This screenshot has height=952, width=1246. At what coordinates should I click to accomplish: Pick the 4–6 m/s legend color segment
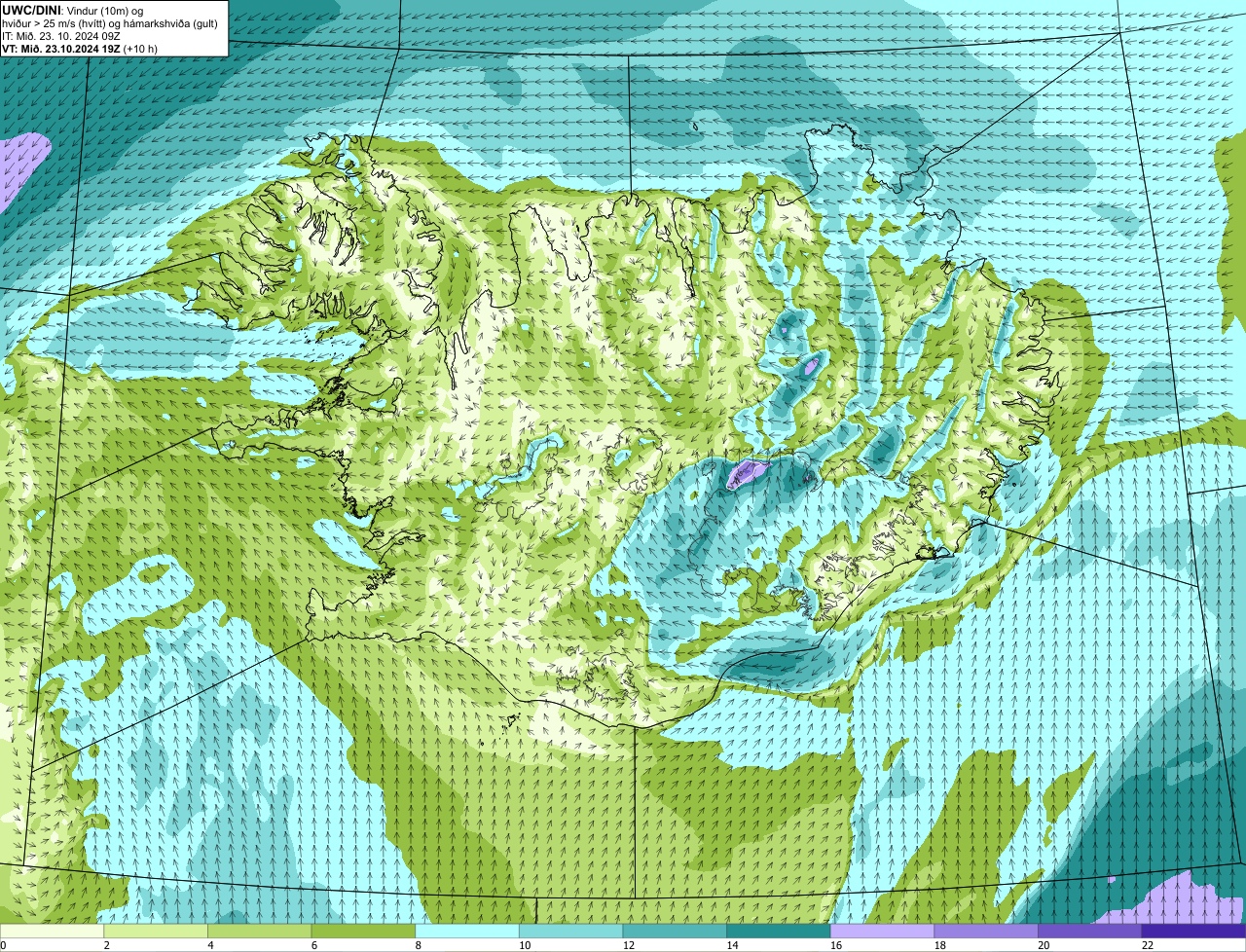(x=260, y=931)
